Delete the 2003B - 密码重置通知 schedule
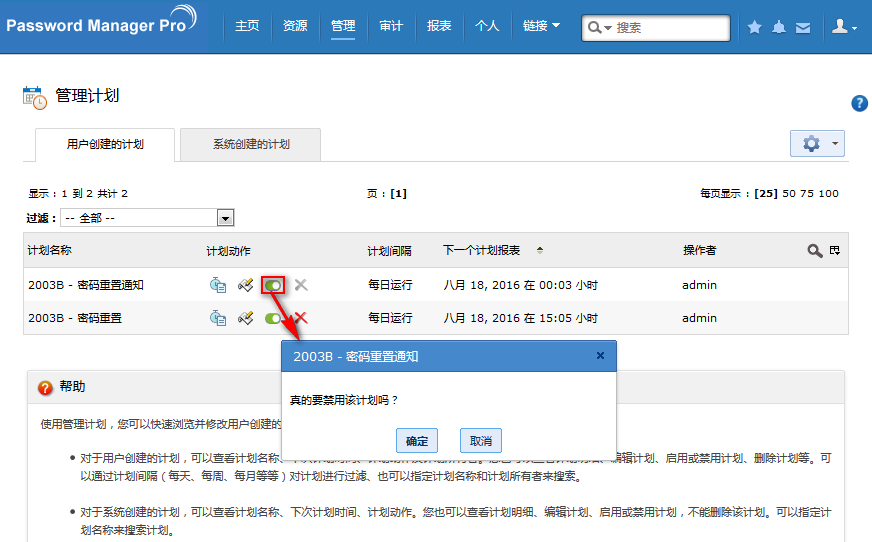Image resolution: width=872 pixels, height=542 pixels. click(x=301, y=285)
